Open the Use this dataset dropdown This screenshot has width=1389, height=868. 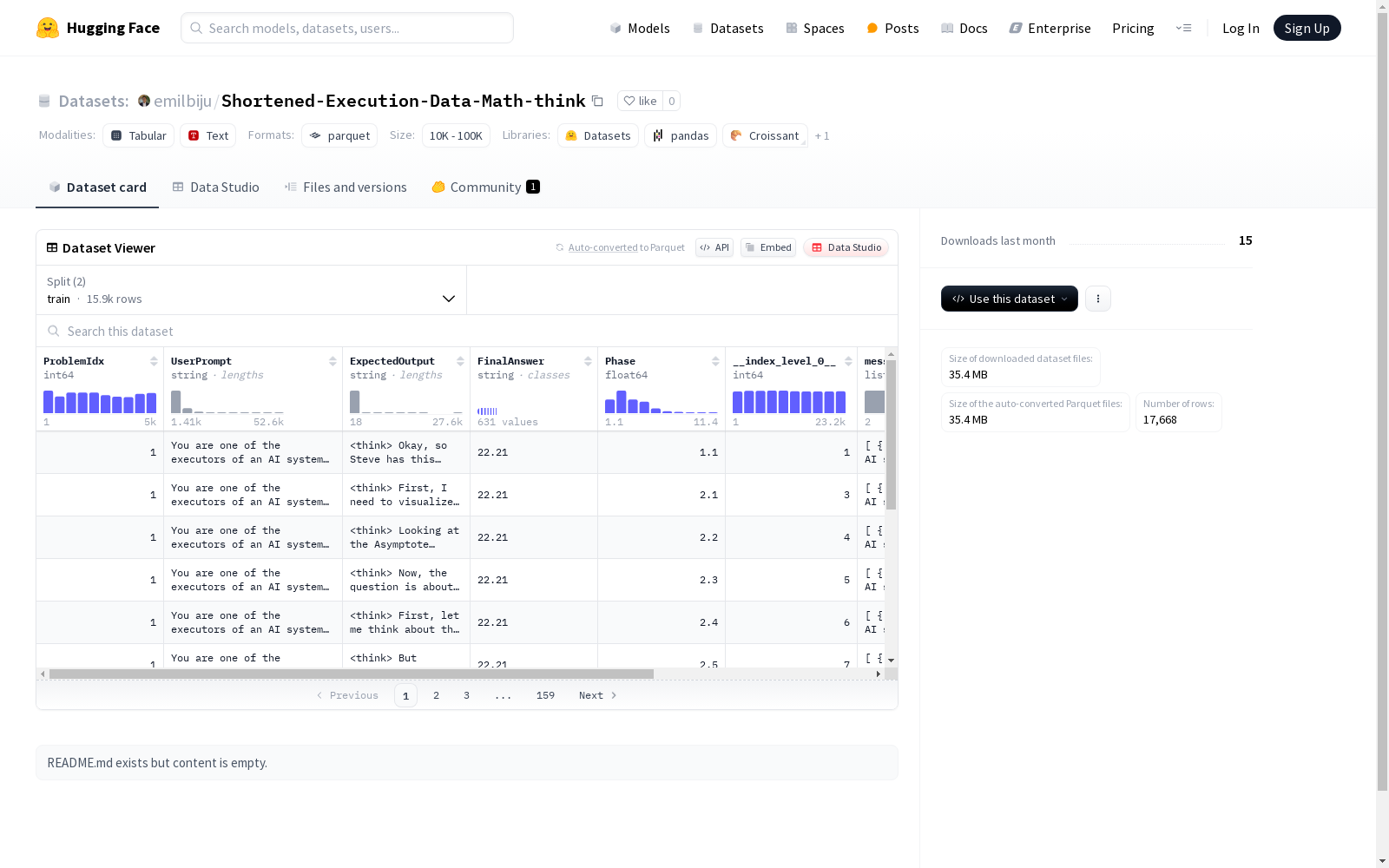click(x=1010, y=299)
